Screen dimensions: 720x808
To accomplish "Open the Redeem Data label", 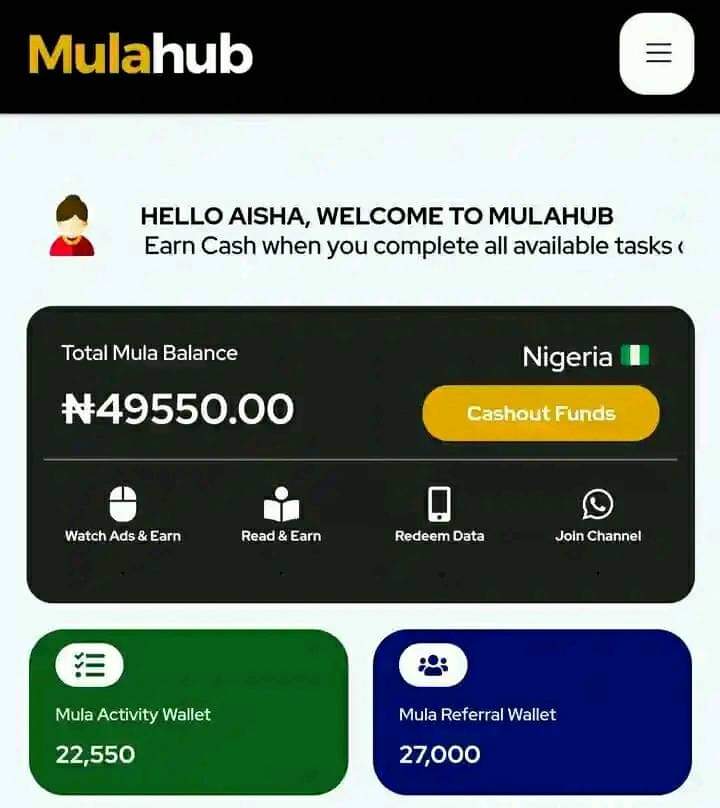I will (x=440, y=536).
